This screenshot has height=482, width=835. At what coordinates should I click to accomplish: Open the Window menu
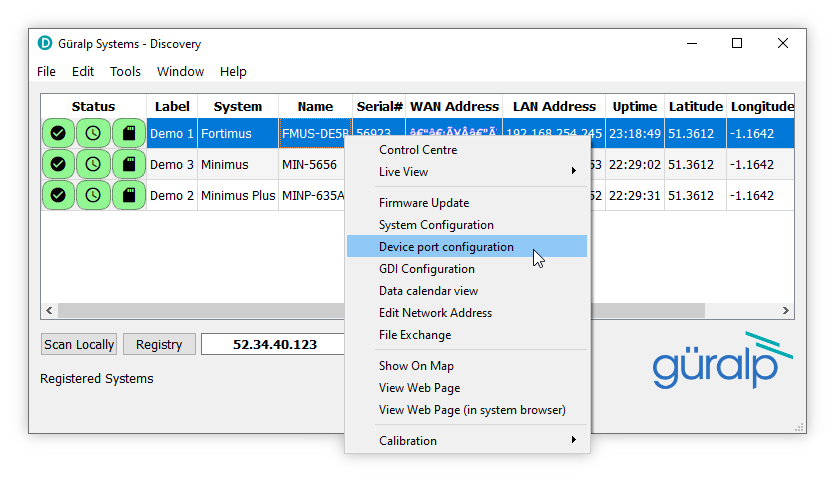tap(181, 71)
